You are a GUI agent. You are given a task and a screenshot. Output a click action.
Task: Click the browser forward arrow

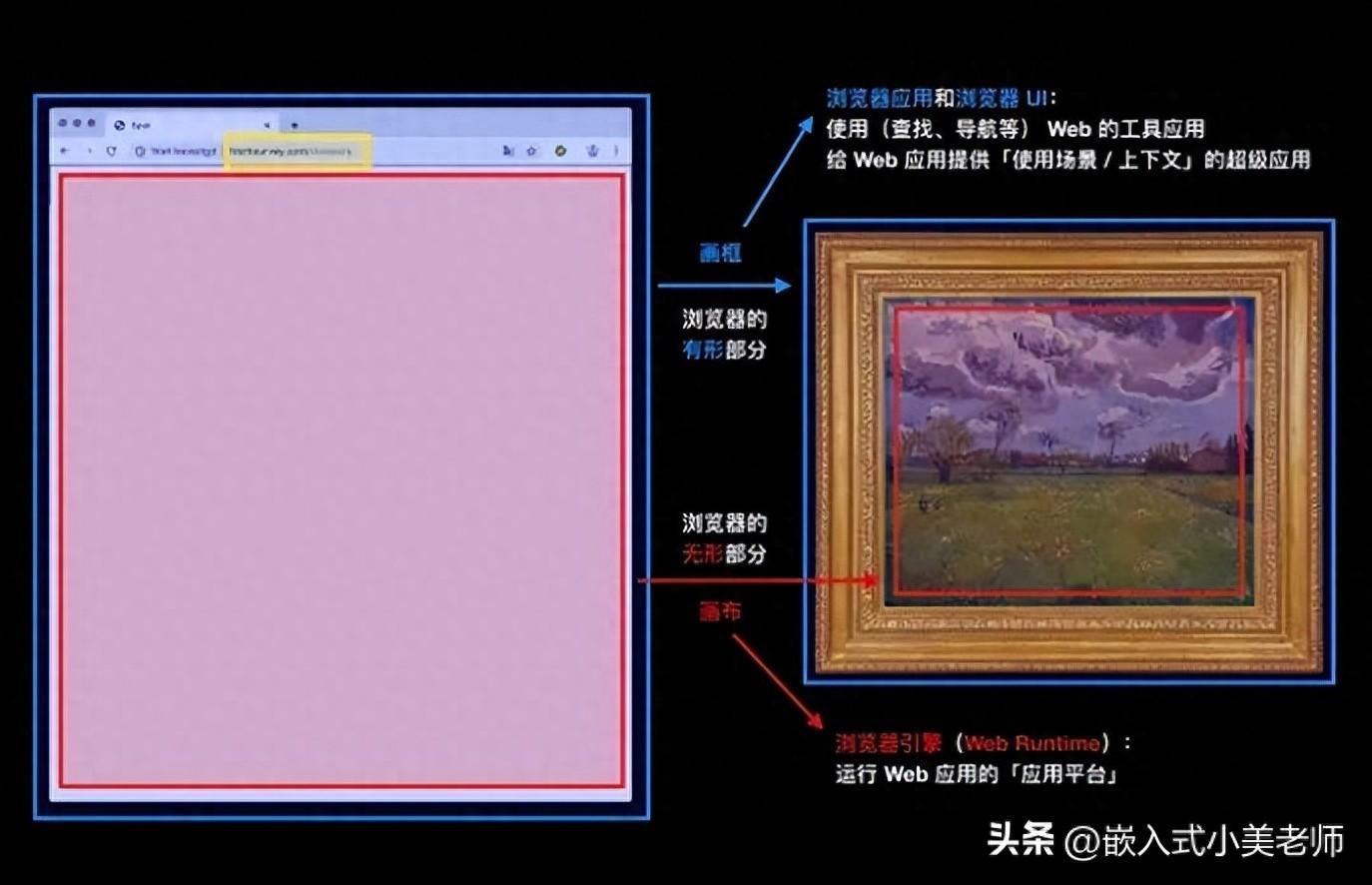pos(90,151)
